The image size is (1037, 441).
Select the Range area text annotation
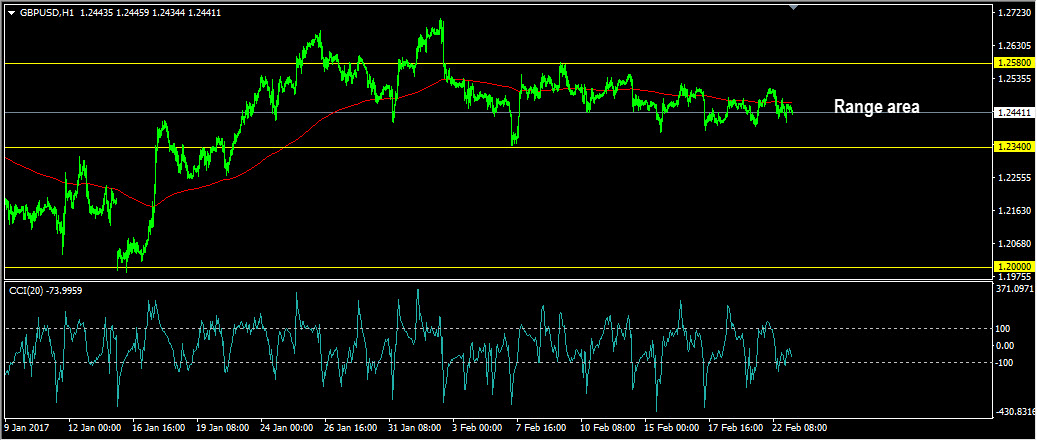tap(876, 106)
